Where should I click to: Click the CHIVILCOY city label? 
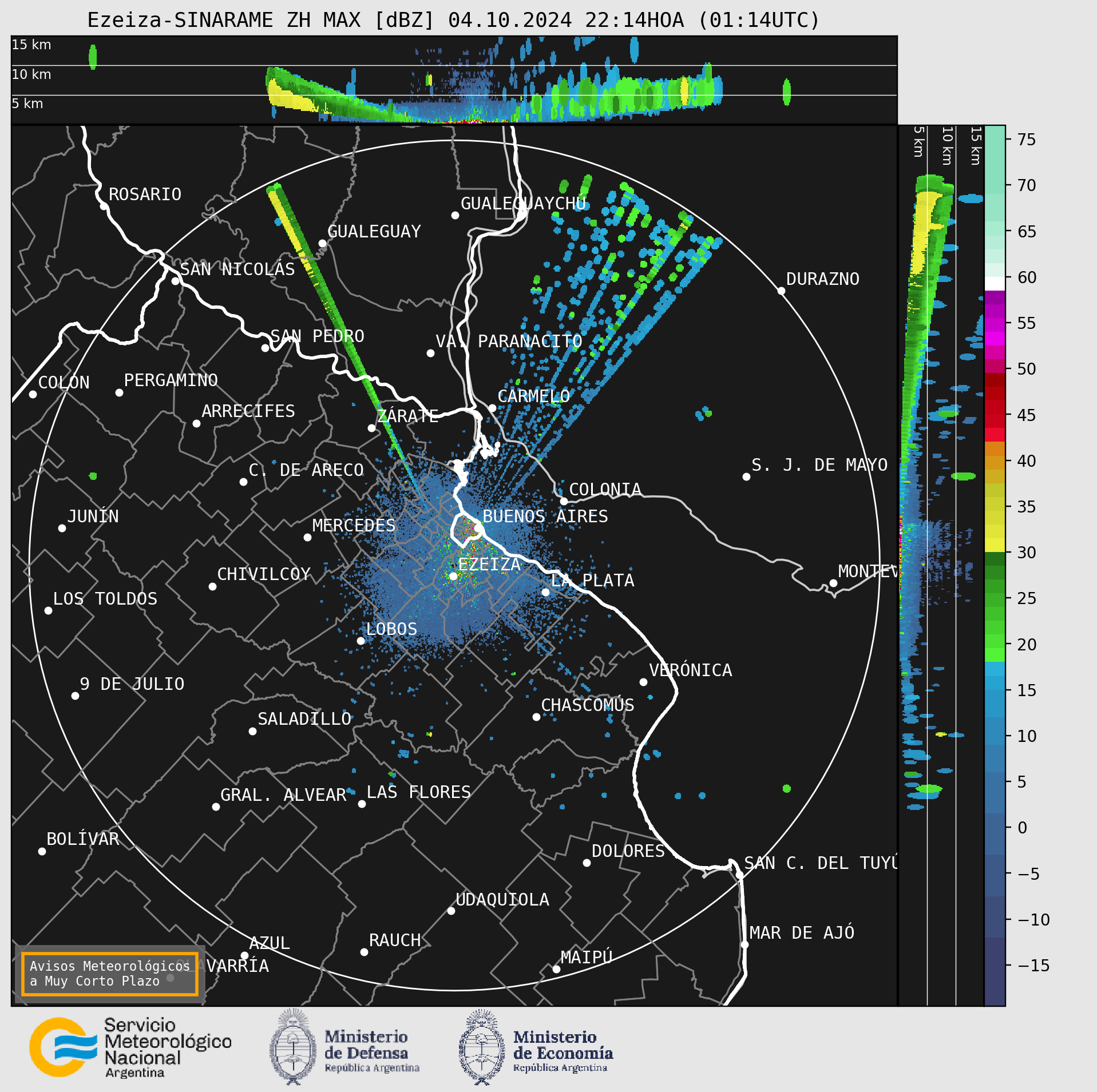click(264, 574)
